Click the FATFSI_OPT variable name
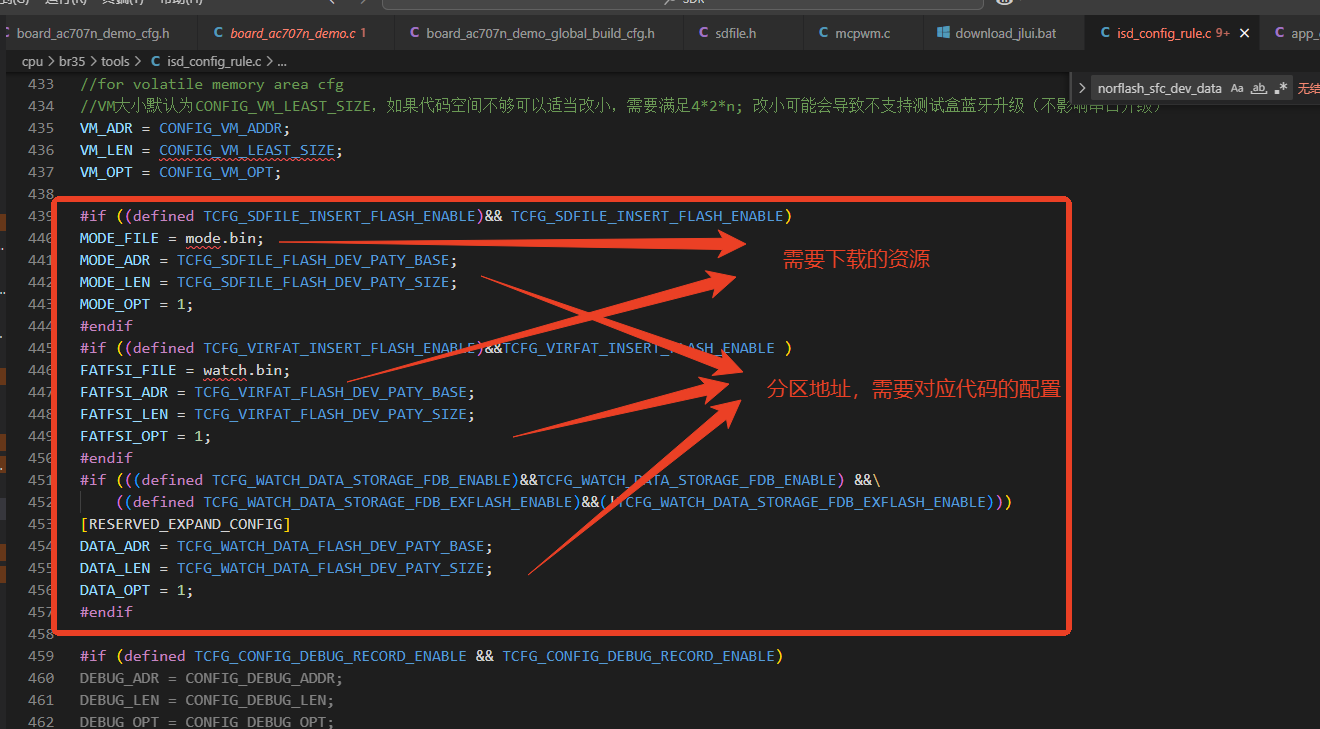This screenshot has width=1320, height=729. point(124,436)
